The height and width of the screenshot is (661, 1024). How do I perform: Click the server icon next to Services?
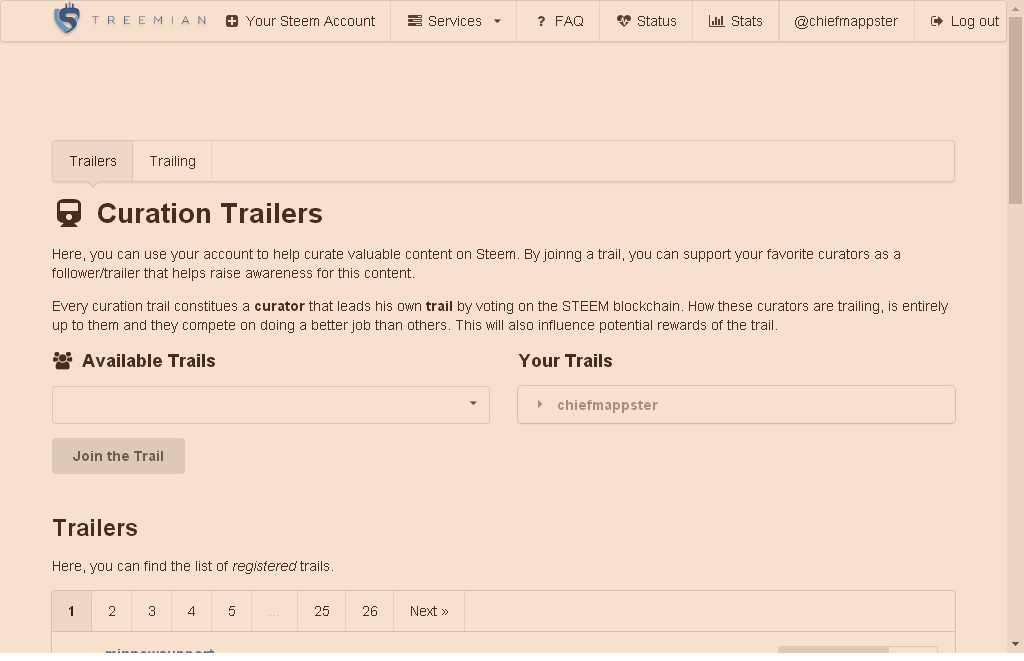pos(415,22)
